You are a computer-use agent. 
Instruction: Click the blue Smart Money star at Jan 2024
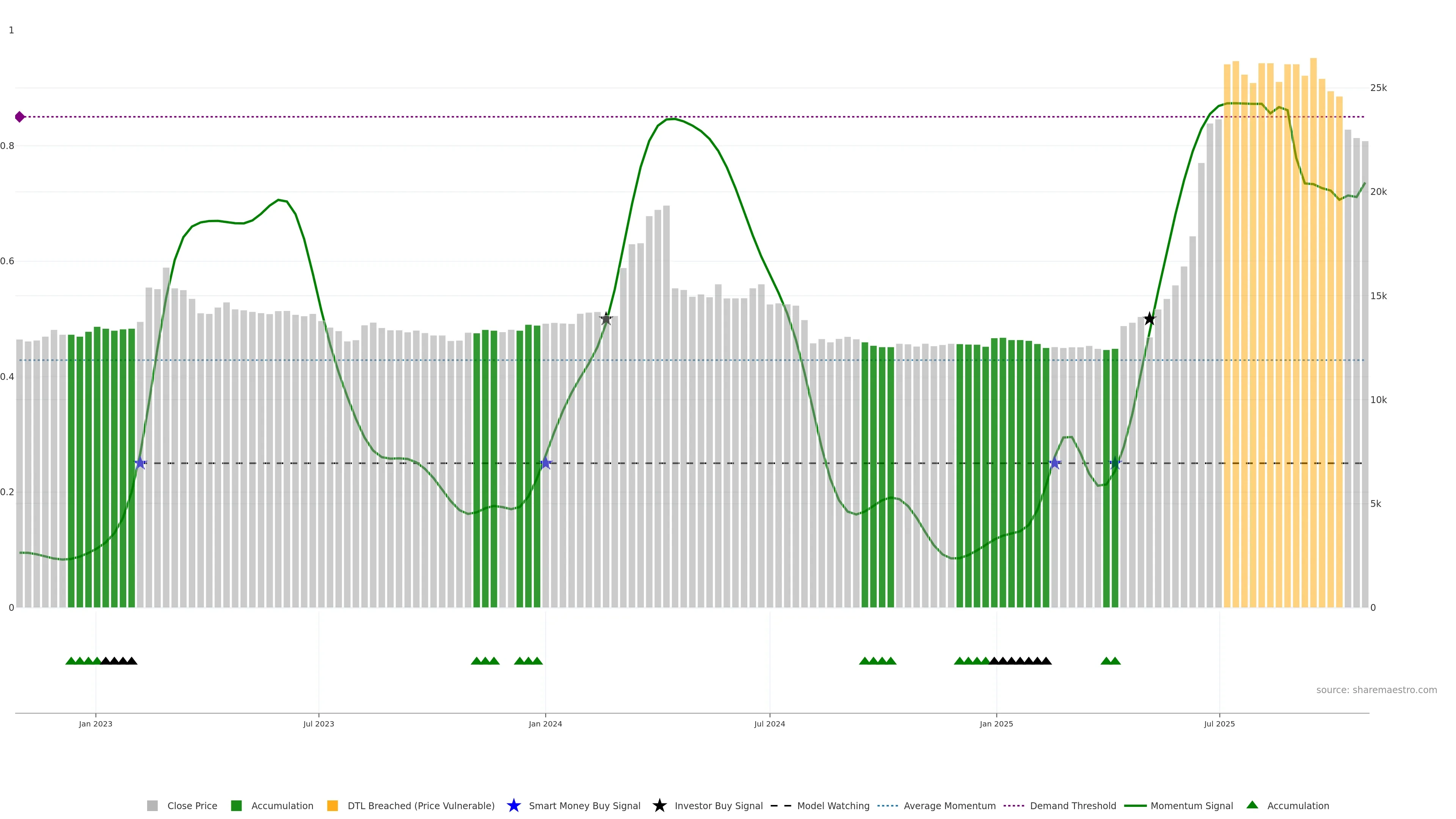(x=546, y=463)
